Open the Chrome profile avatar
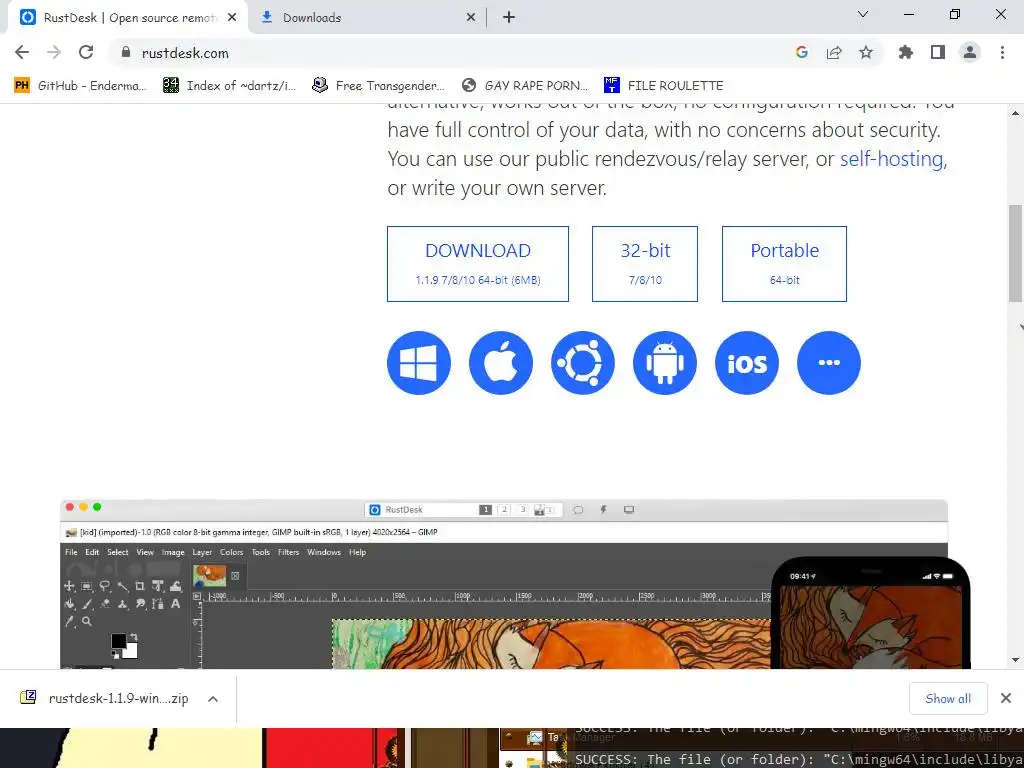1024x768 pixels. point(970,53)
